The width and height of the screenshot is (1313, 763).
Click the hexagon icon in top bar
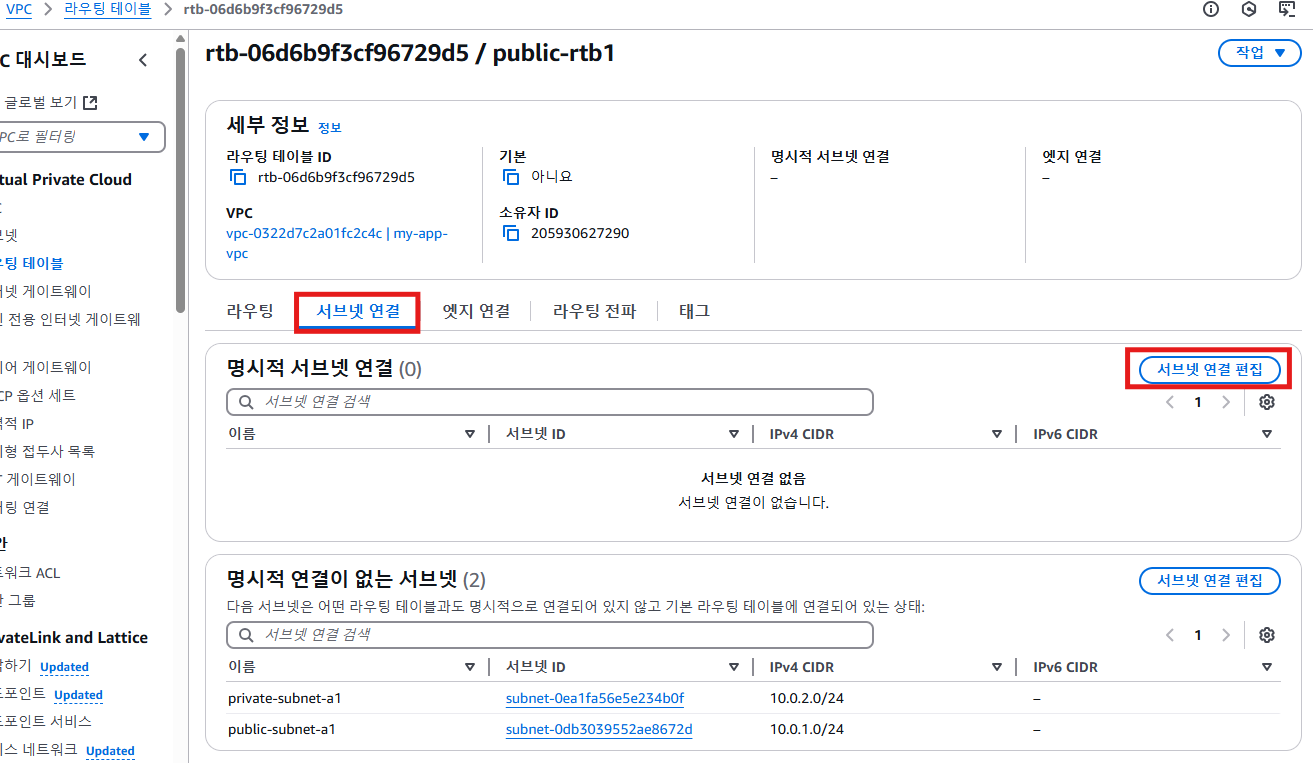pyautogui.click(x=1249, y=9)
